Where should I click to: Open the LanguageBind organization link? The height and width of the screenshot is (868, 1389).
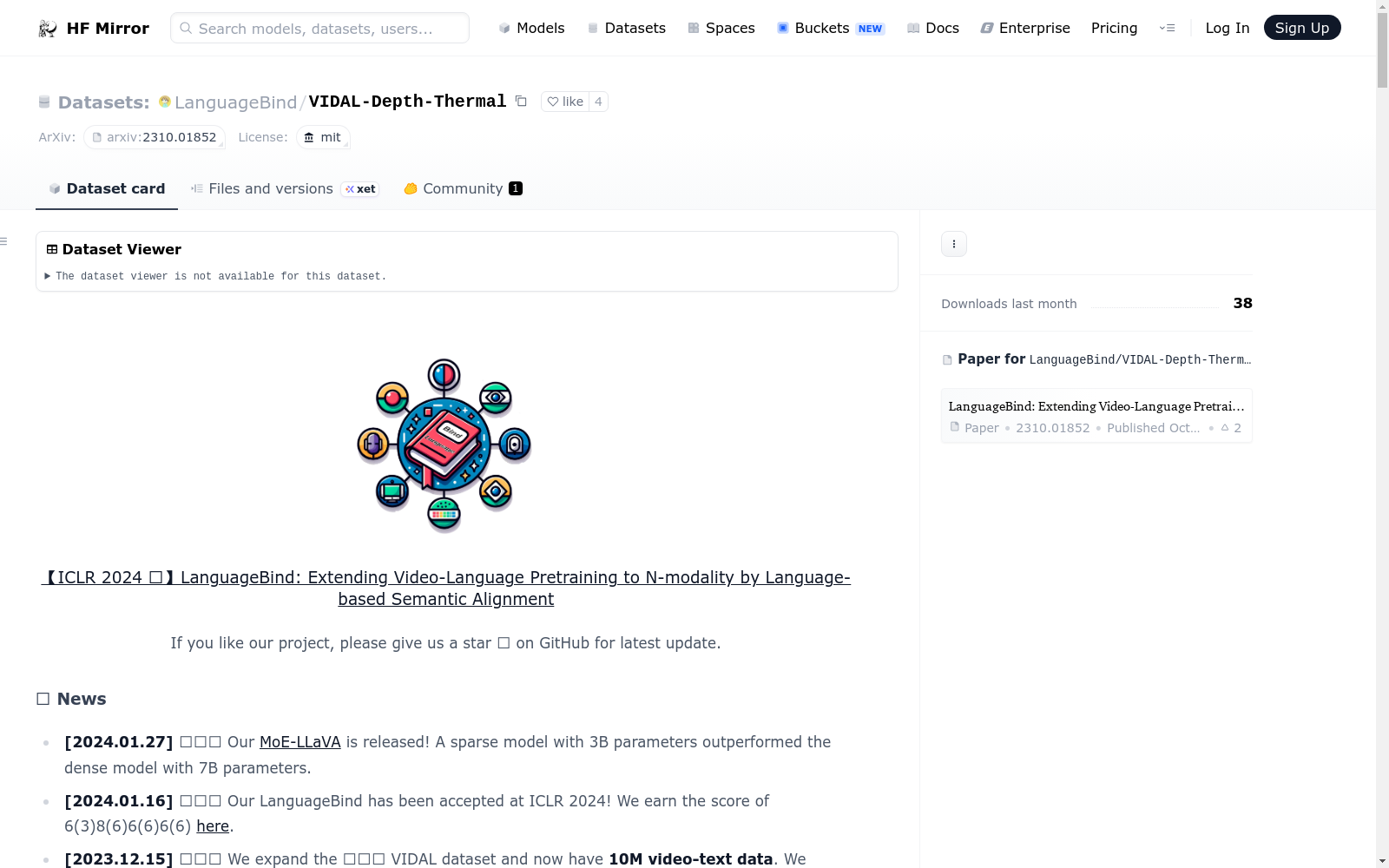(x=235, y=102)
